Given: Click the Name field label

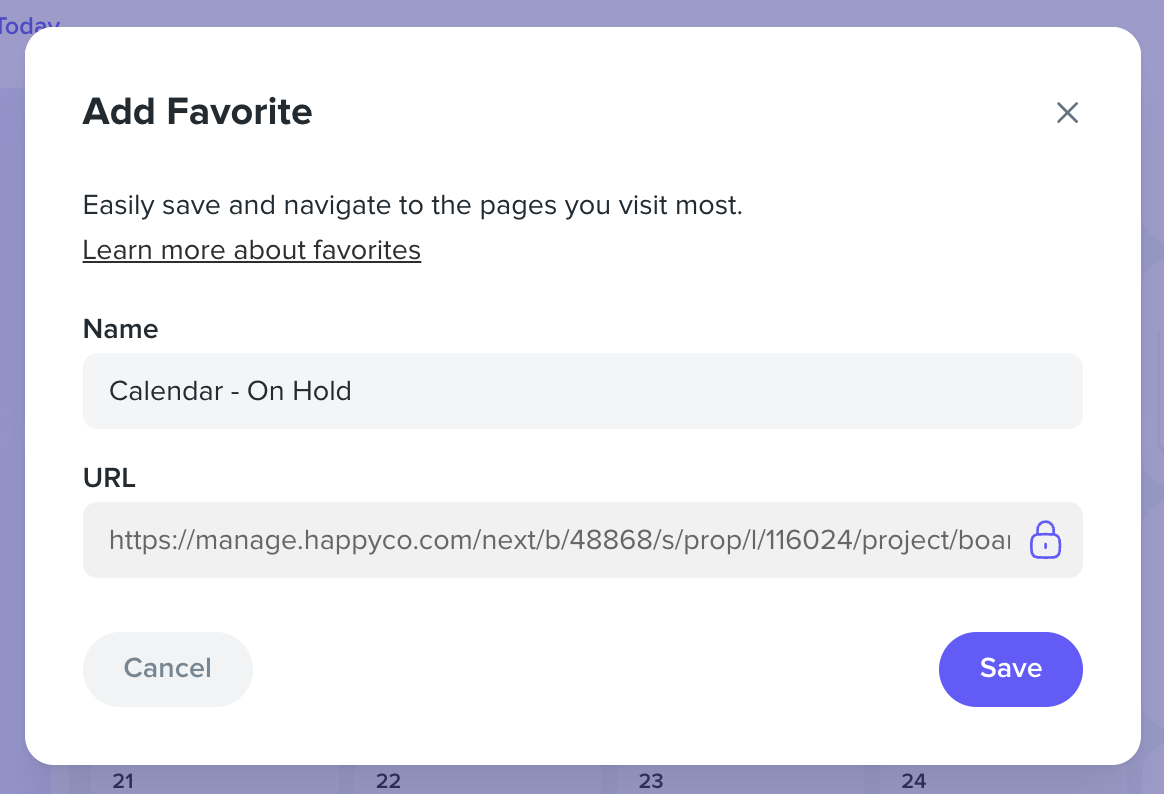Looking at the screenshot, I should click(x=120, y=329).
